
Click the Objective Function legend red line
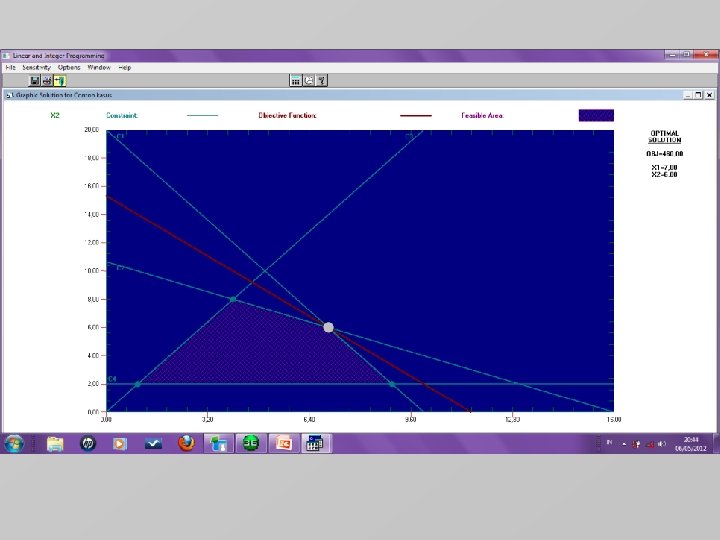[416, 116]
